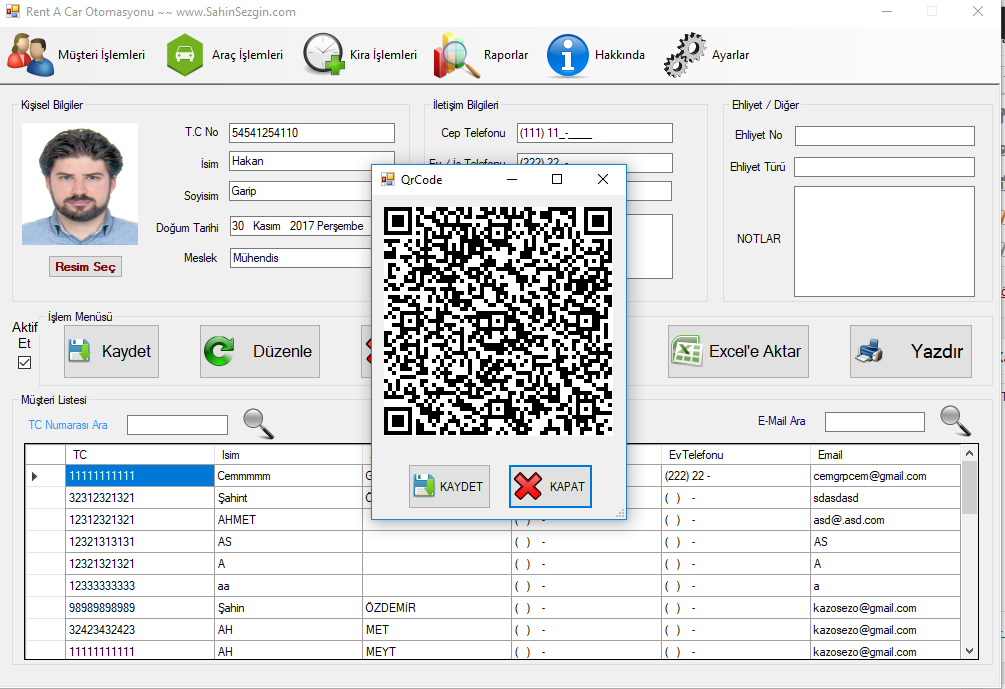Click the Cep Telefonu input field
This screenshot has width=1005, height=689.
click(595, 133)
